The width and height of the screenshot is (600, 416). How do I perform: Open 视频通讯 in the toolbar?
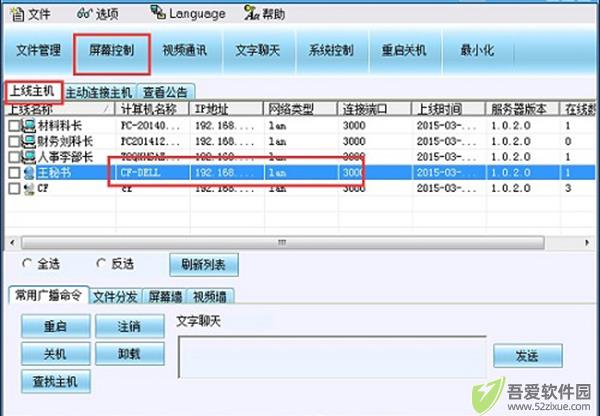point(185,51)
